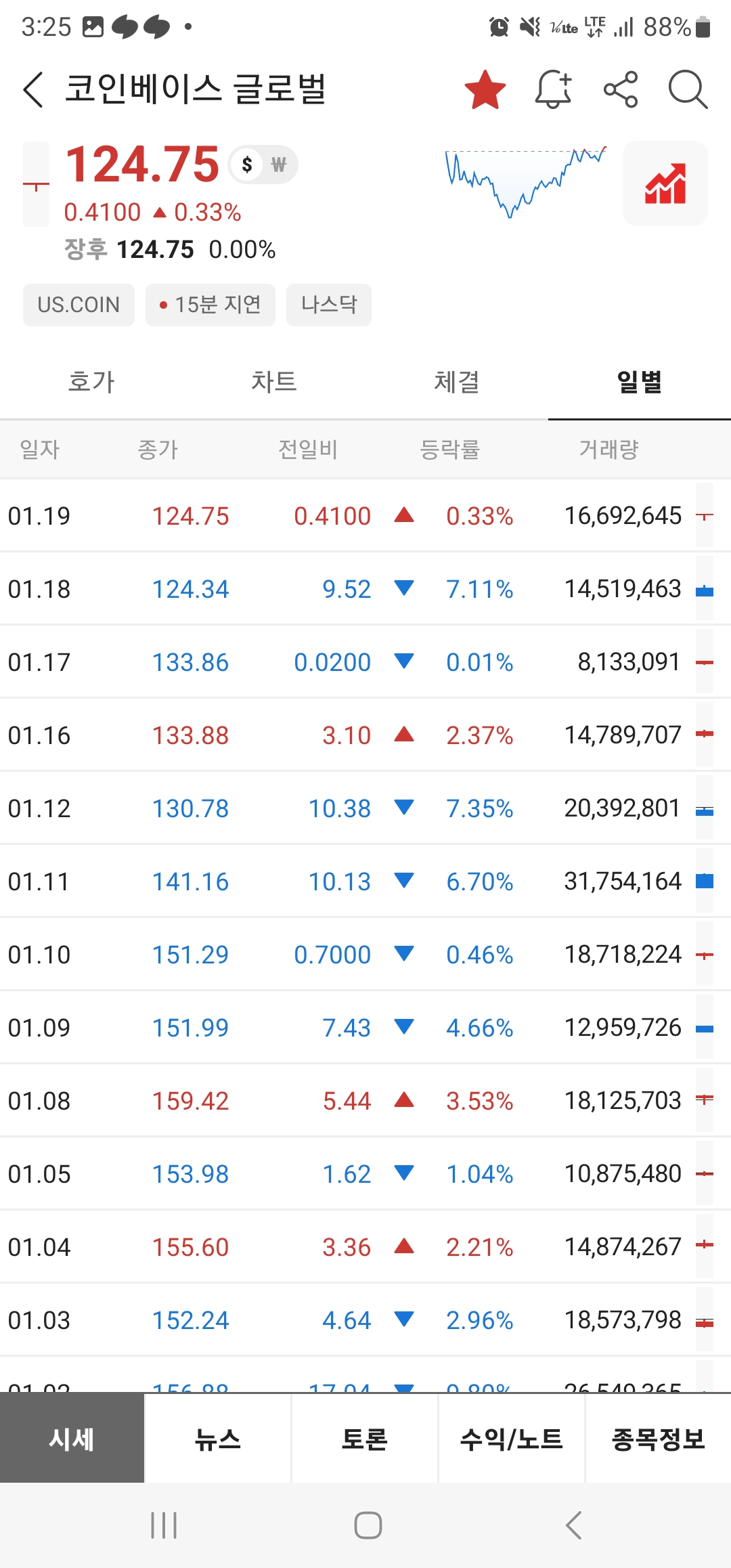Select the 일별 tab
731x1568 pixels.
[640, 382]
